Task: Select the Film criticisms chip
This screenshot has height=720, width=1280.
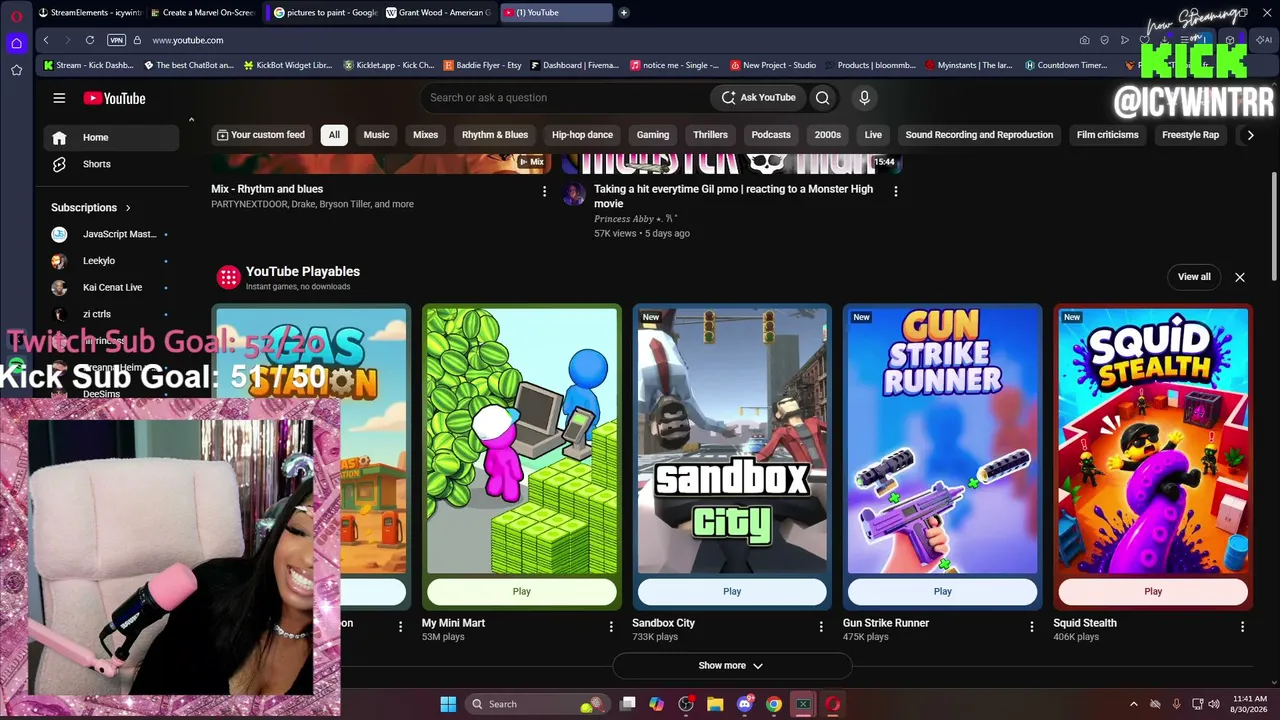Action: click(1108, 135)
